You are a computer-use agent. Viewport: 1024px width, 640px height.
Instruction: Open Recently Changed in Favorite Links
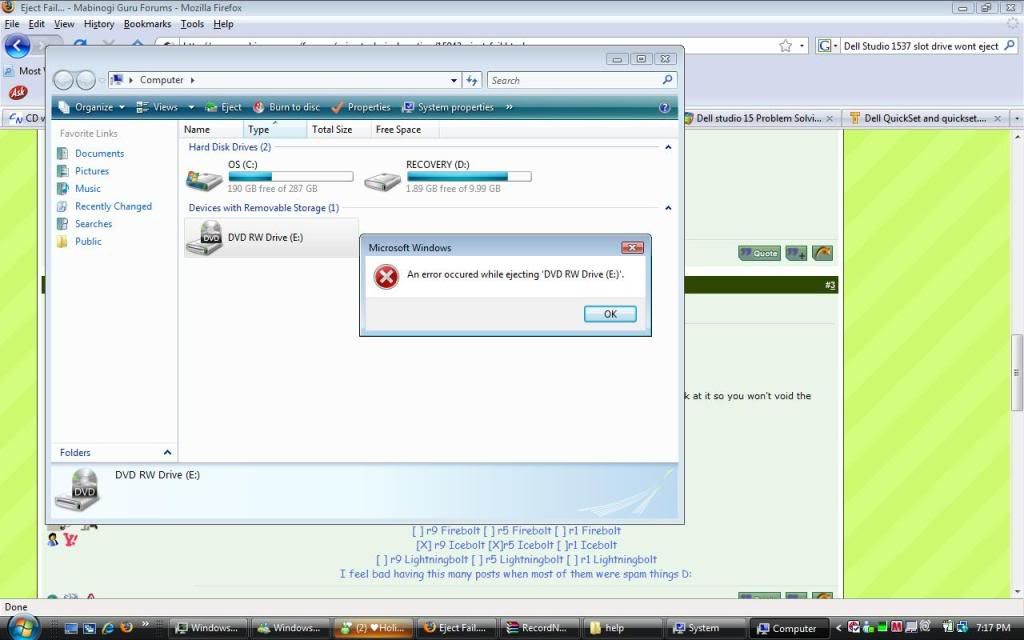click(113, 206)
